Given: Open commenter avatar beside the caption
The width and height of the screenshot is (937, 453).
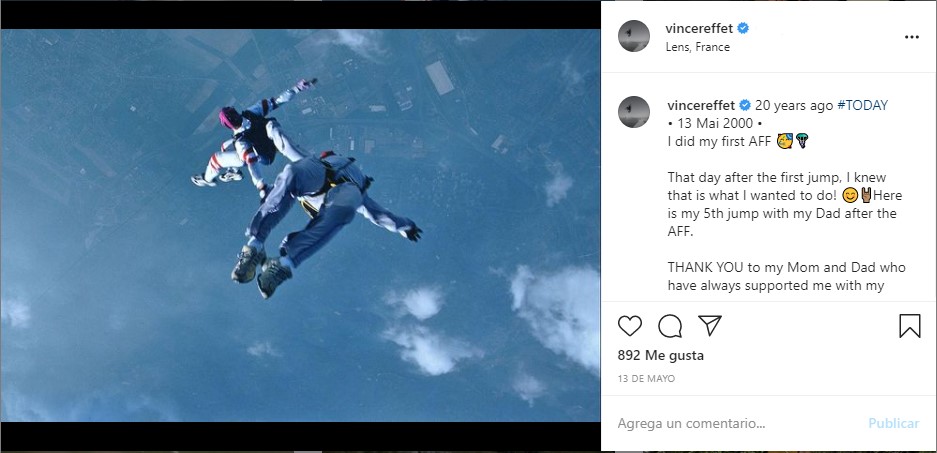Looking at the screenshot, I should point(634,113).
